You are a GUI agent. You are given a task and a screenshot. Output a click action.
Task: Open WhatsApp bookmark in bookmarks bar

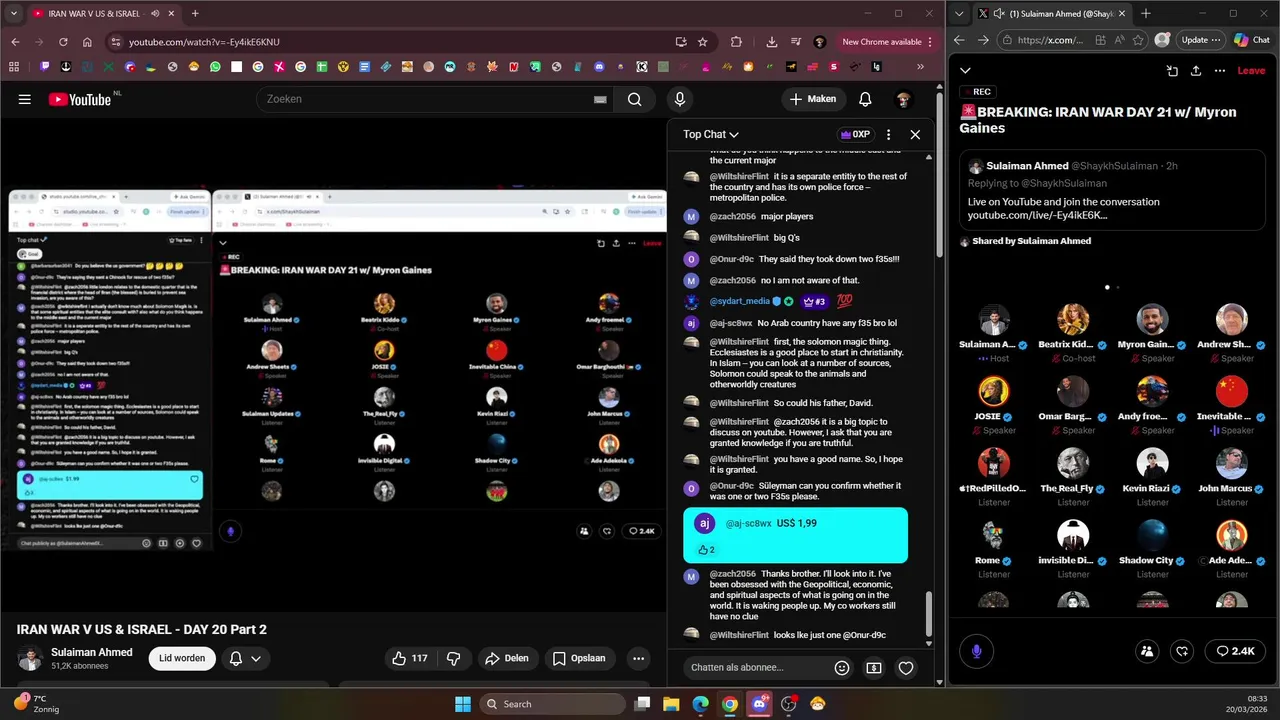coord(215,67)
